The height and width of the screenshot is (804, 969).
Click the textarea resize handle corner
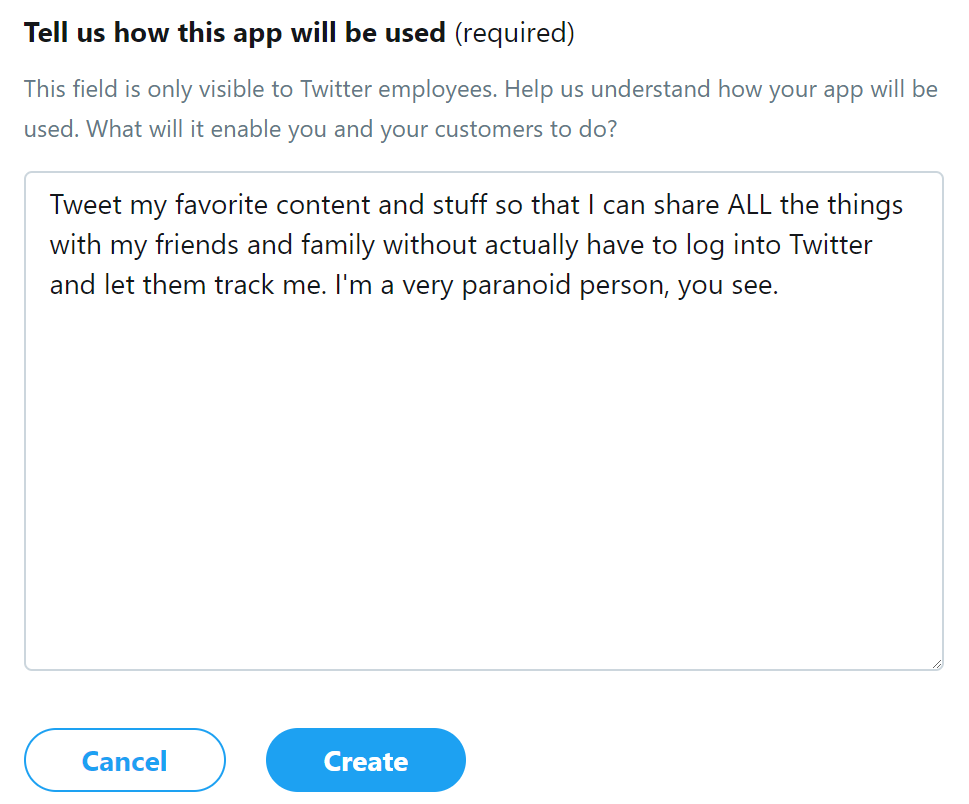click(x=936, y=663)
